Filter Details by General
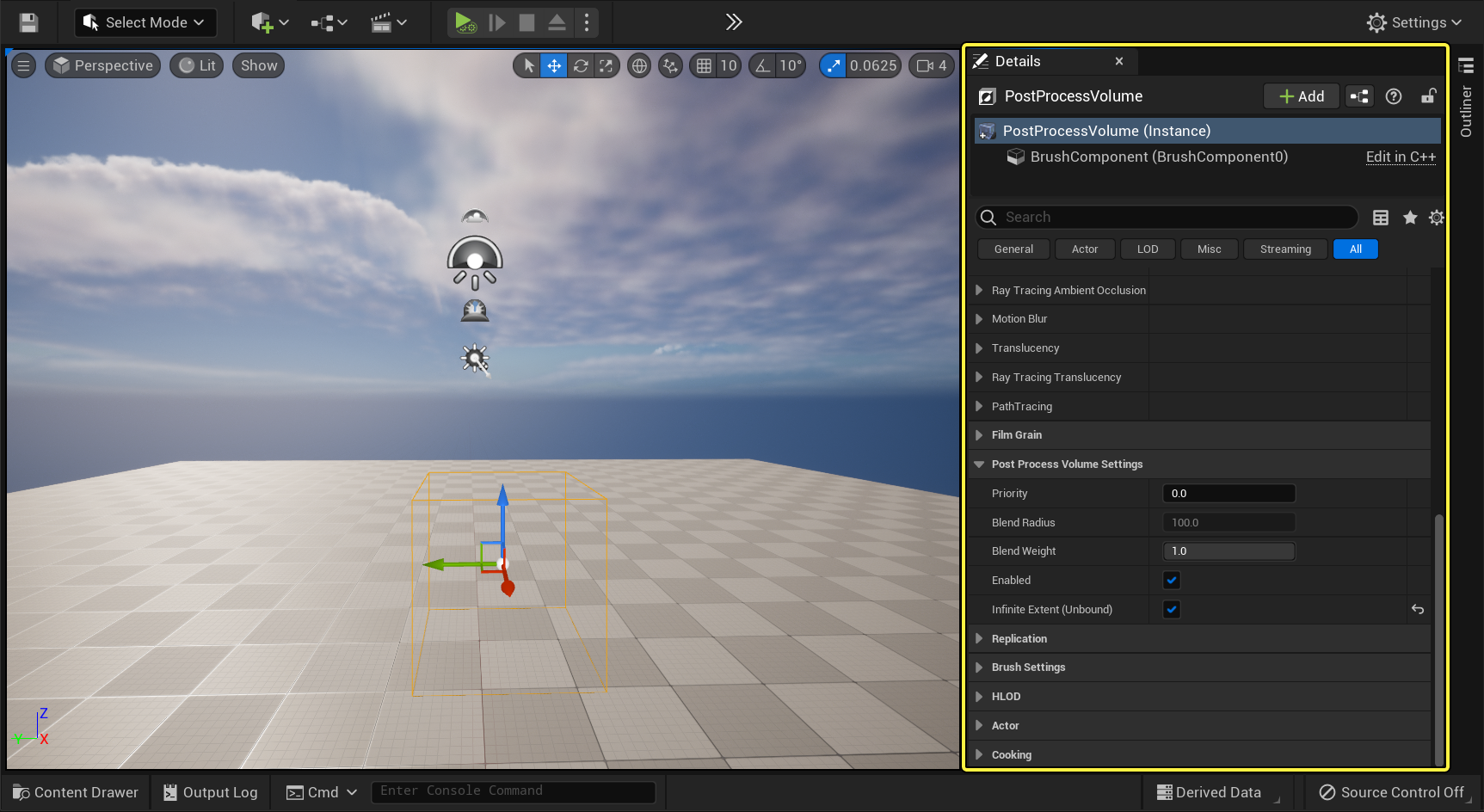1484x812 pixels. click(x=1013, y=249)
